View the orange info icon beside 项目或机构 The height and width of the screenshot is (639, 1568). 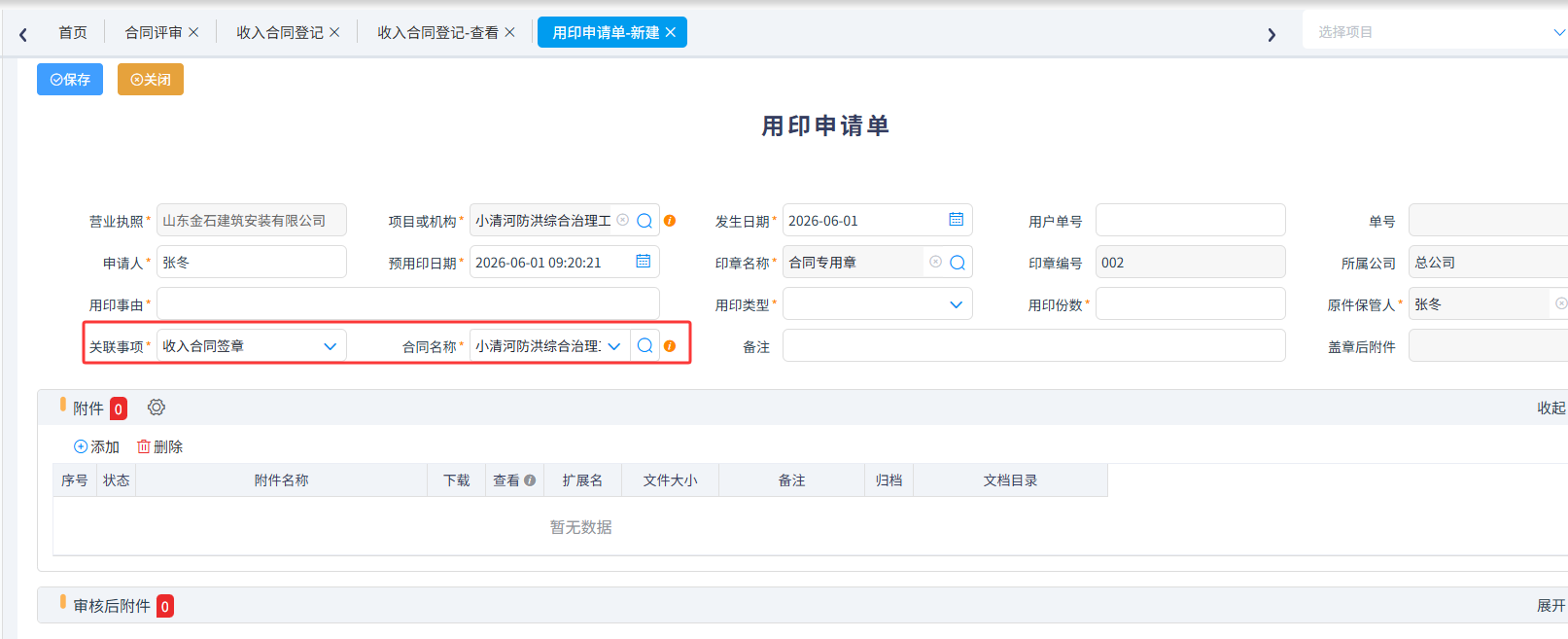point(670,221)
